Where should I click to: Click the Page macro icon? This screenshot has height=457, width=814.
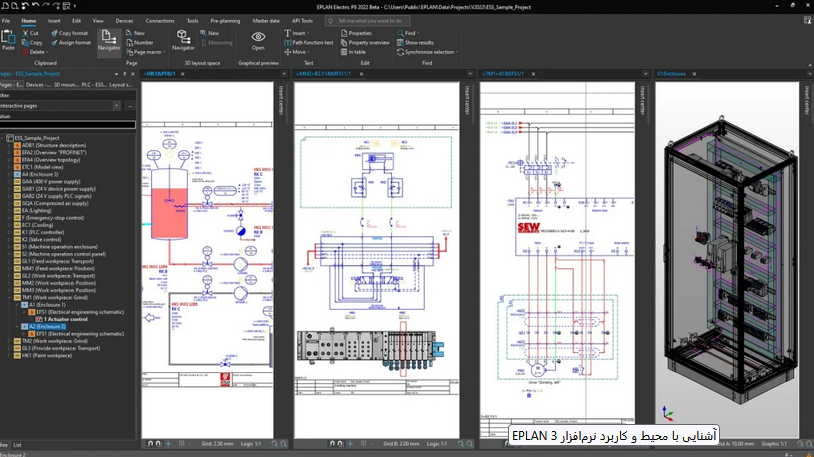tap(129, 52)
